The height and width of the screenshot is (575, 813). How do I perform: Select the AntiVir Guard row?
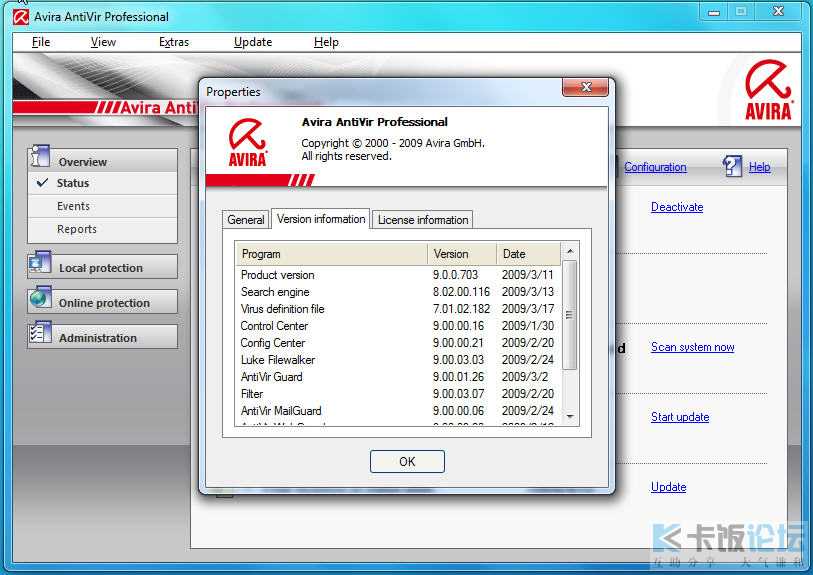(398, 377)
